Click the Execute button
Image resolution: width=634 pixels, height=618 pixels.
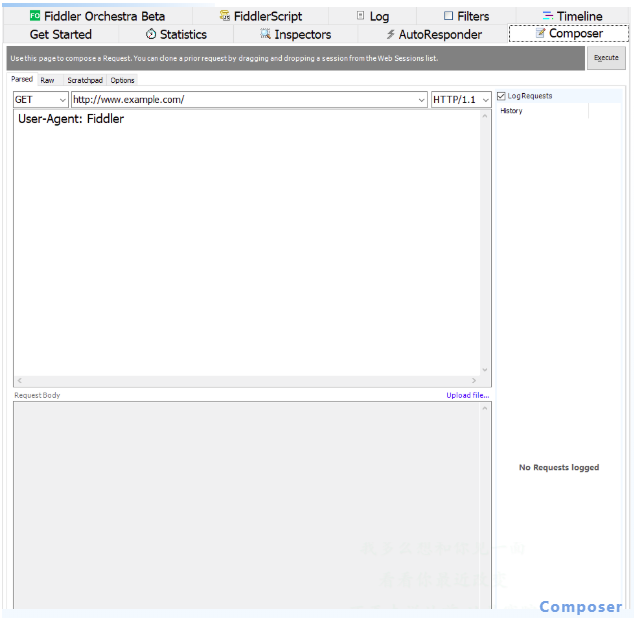point(606,58)
